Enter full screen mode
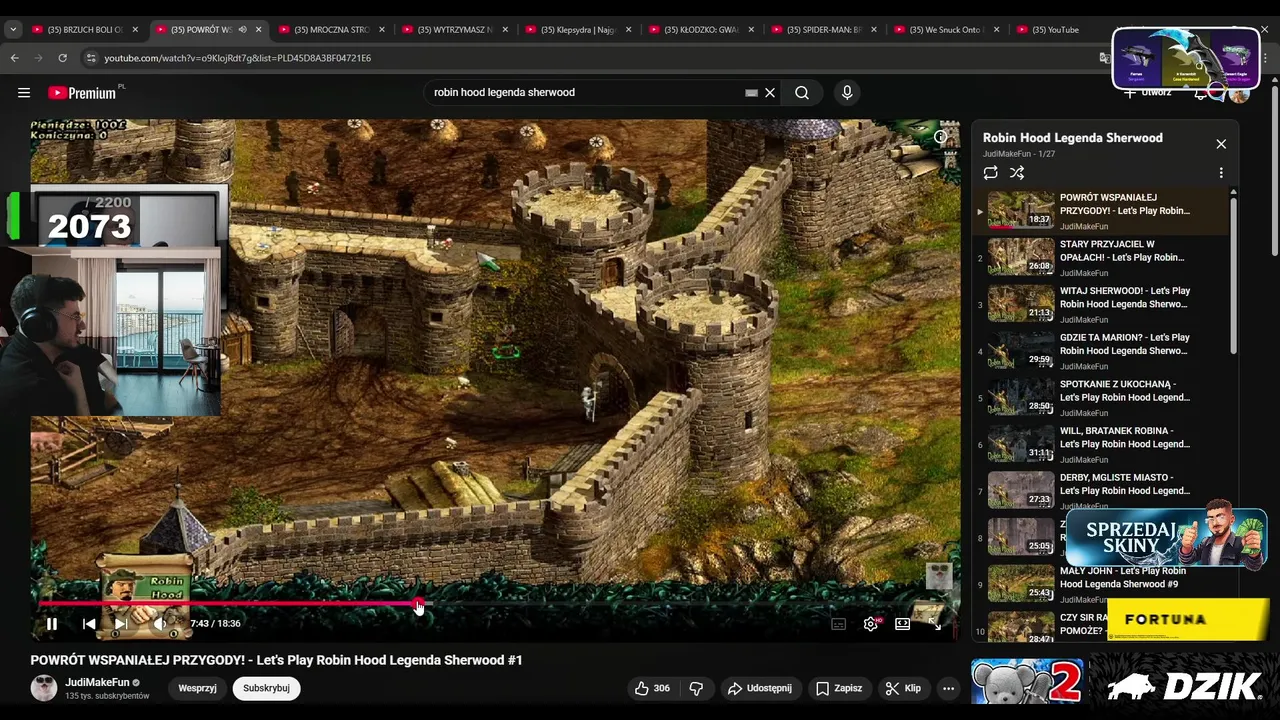The image size is (1280, 720). (934, 623)
